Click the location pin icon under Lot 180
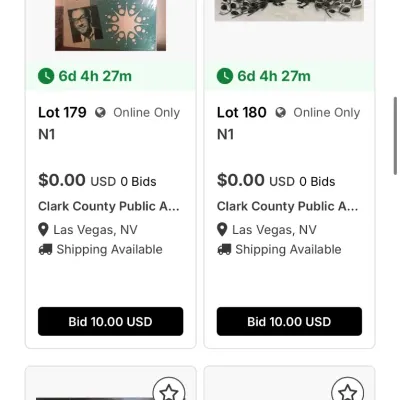 click(222, 230)
